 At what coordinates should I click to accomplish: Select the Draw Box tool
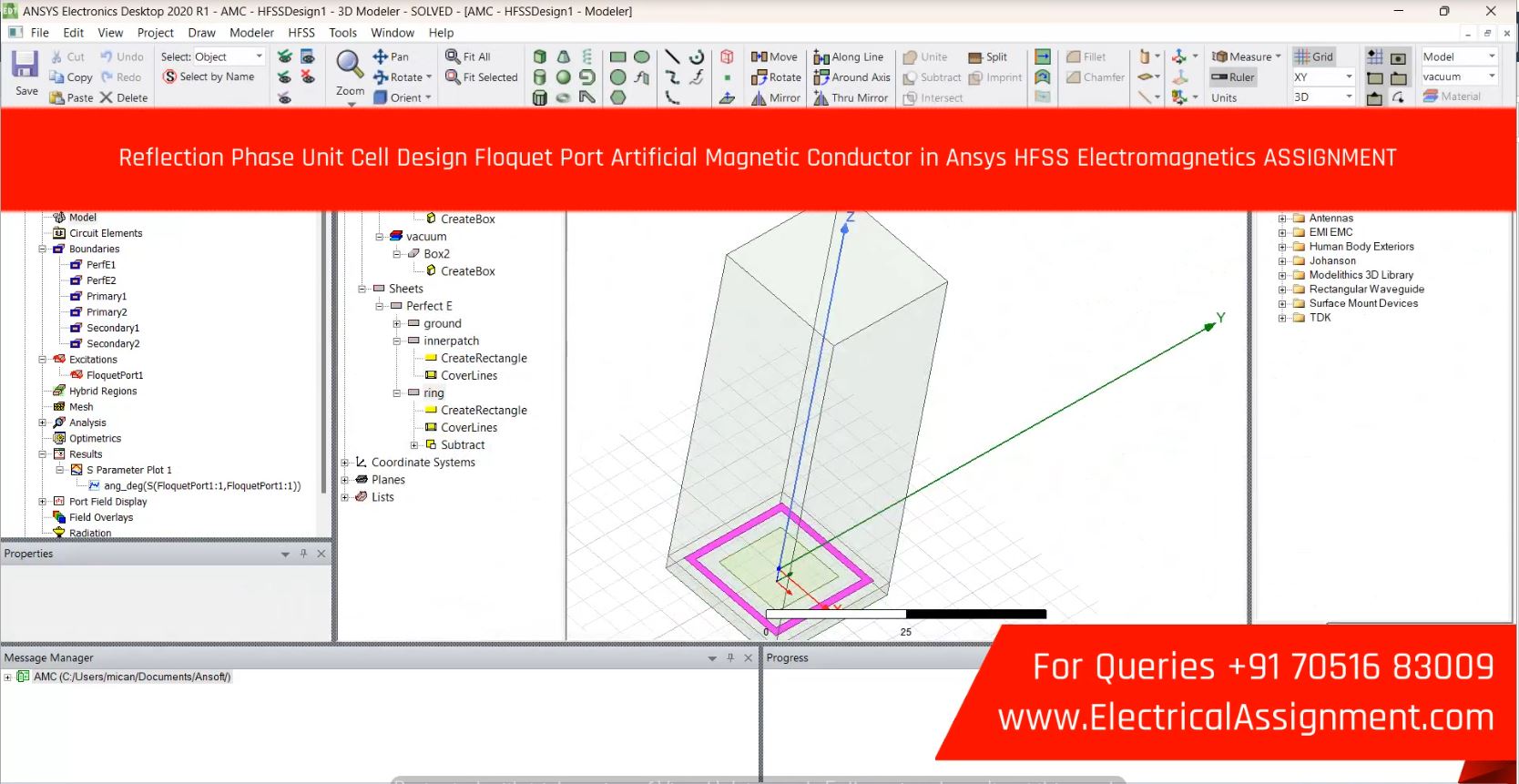pyautogui.click(x=540, y=56)
